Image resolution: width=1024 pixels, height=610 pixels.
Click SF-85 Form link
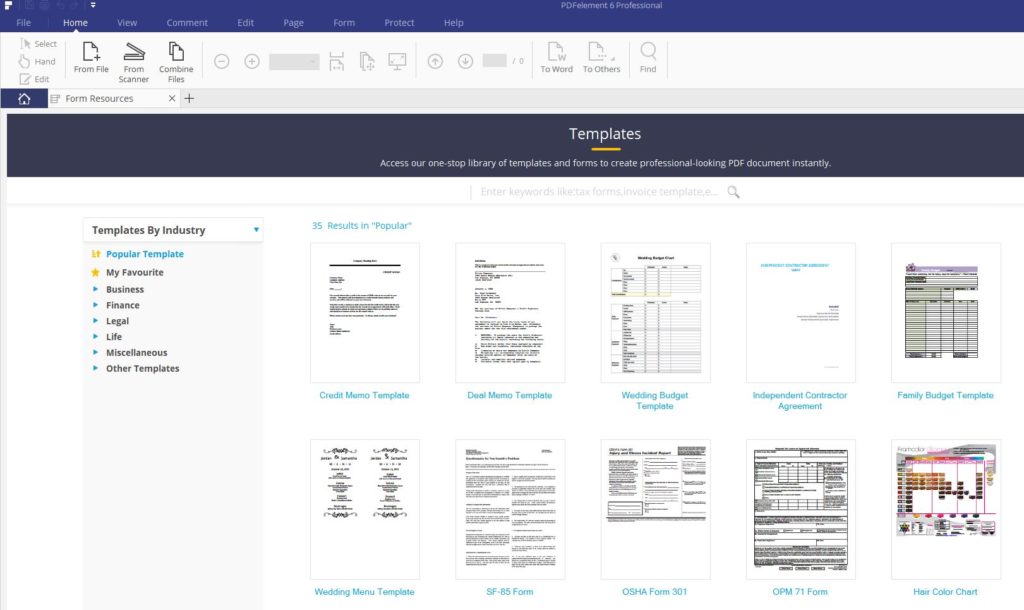[509, 592]
